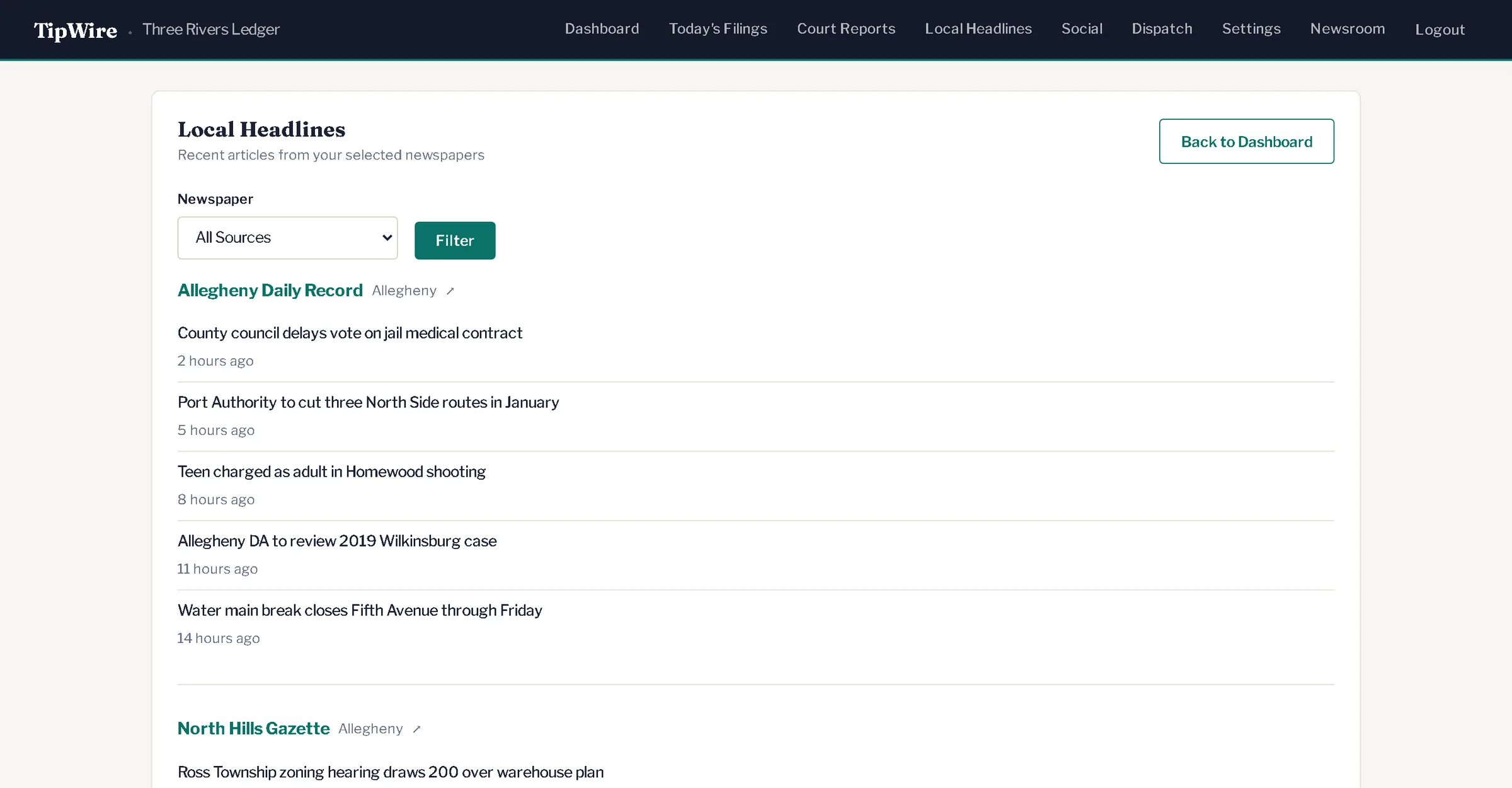The width and height of the screenshot is (1512, 788).
Task: Click 'Three Rivers Ledger' organization name
Action: coord(211,30)
